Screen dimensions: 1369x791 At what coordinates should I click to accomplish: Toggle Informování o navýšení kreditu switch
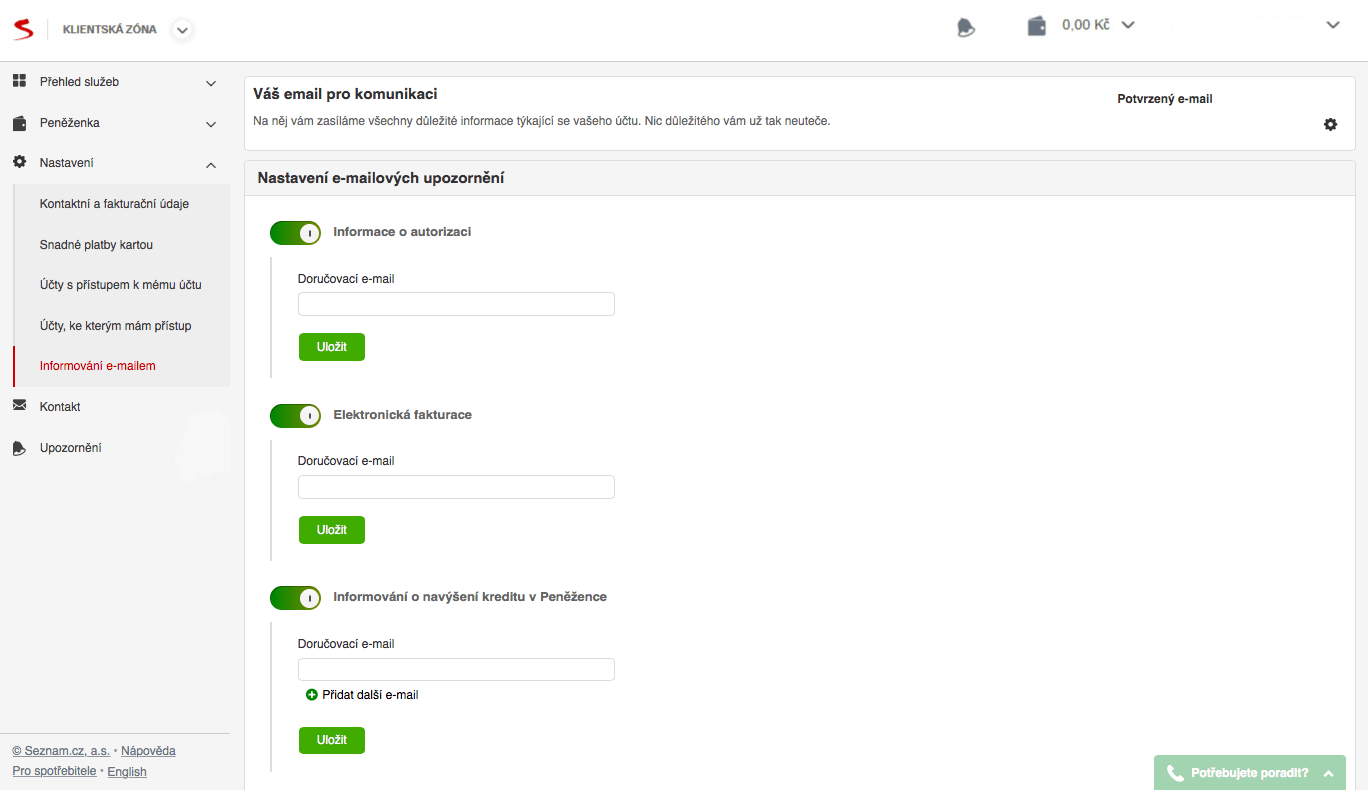pos(295,598)
